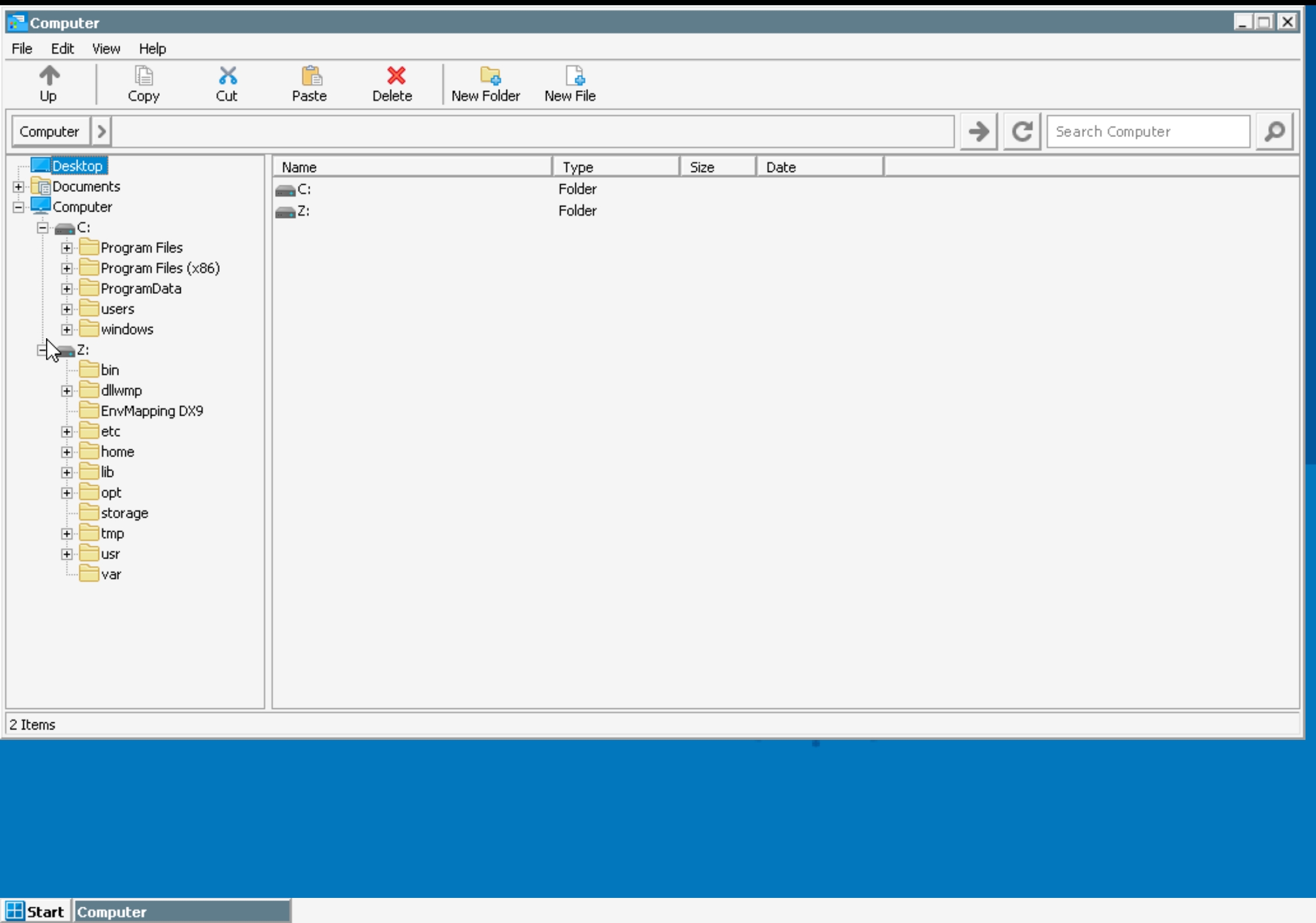1316x923 pixels.
Task: Select 'etc' label in tree
Action: pyautogui.click(x=110, y=431)
